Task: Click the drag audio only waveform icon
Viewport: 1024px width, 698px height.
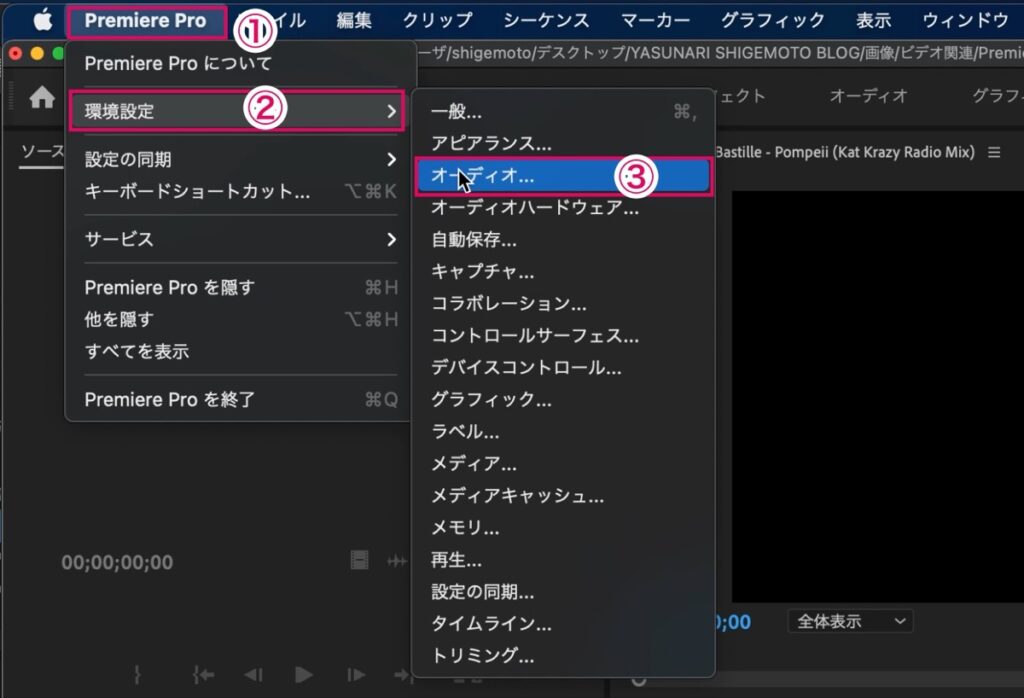Action: click(x=397, y=561)
